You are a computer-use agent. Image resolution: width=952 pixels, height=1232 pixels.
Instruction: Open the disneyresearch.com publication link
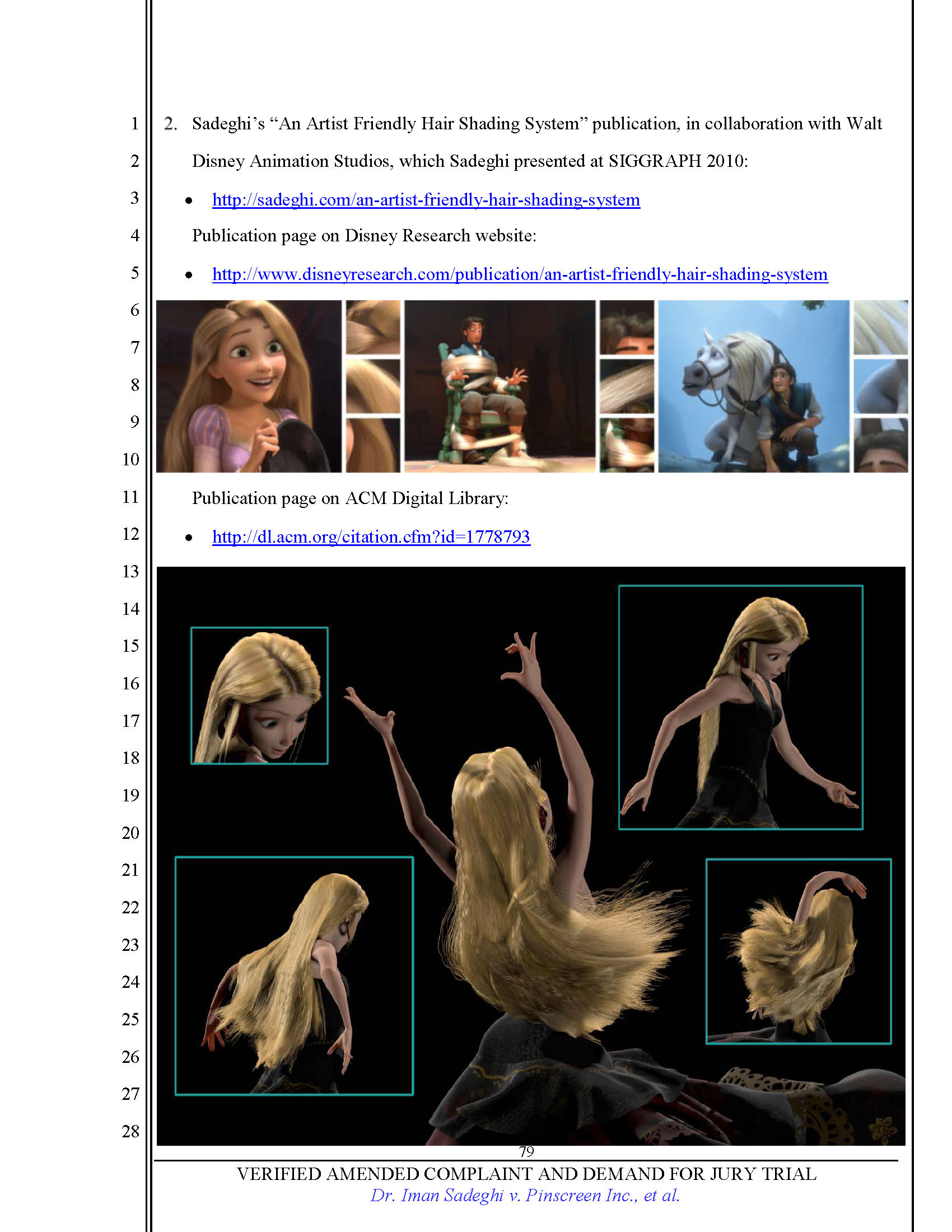[x=520, y=274]
